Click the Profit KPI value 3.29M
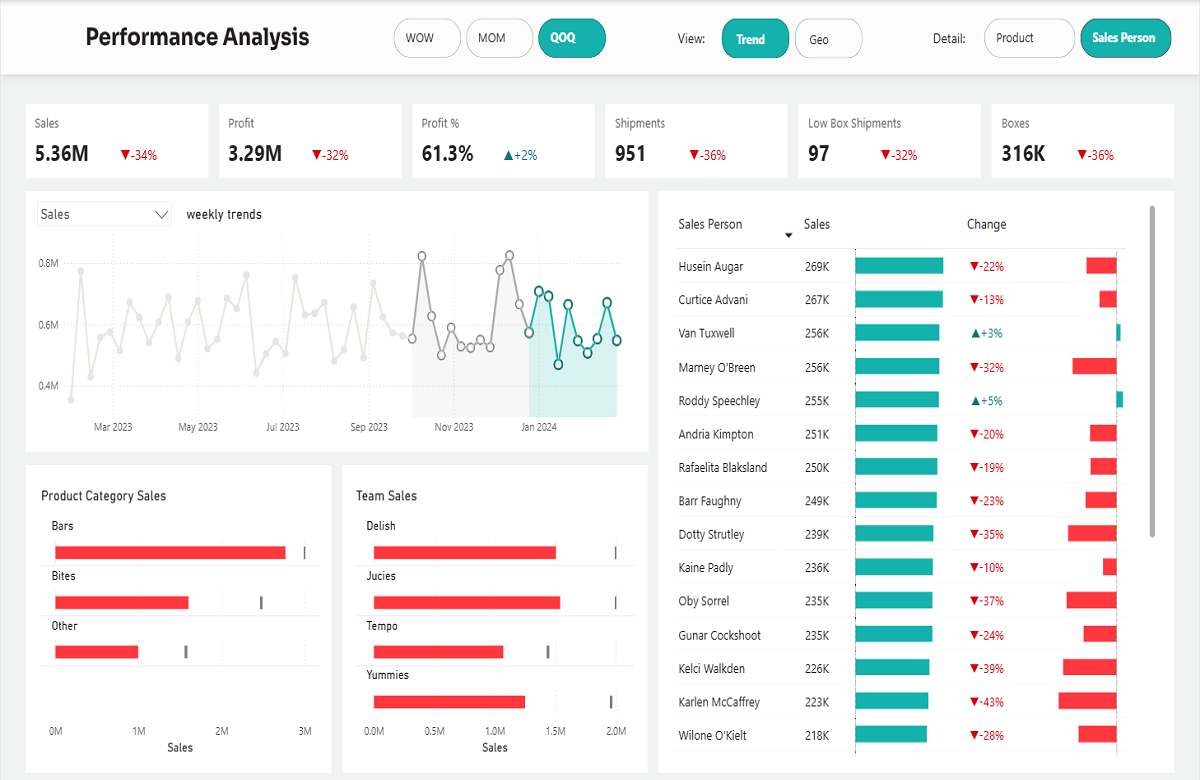 [x=255, y=154]
